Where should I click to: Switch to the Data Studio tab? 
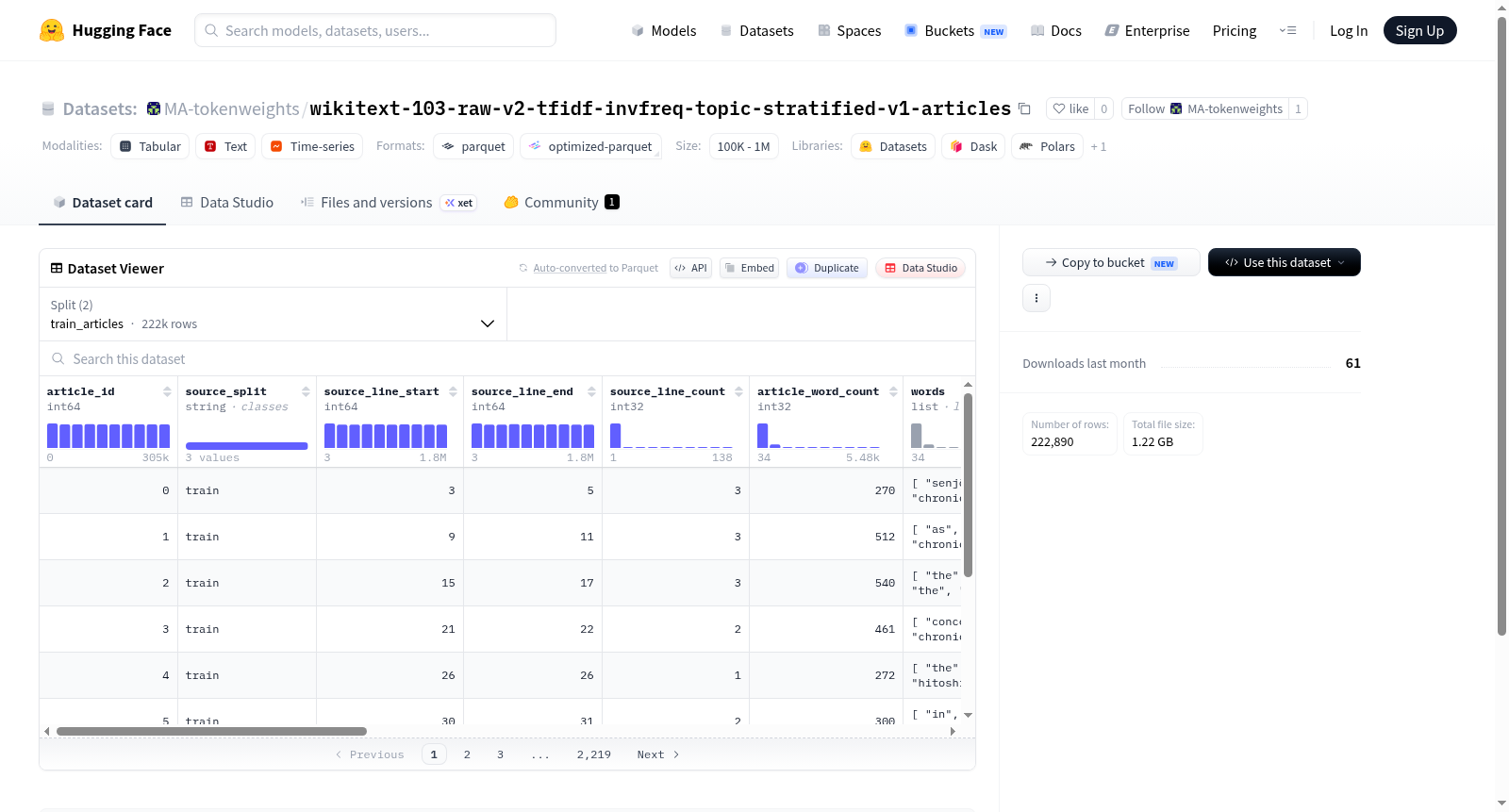point(227,202)
